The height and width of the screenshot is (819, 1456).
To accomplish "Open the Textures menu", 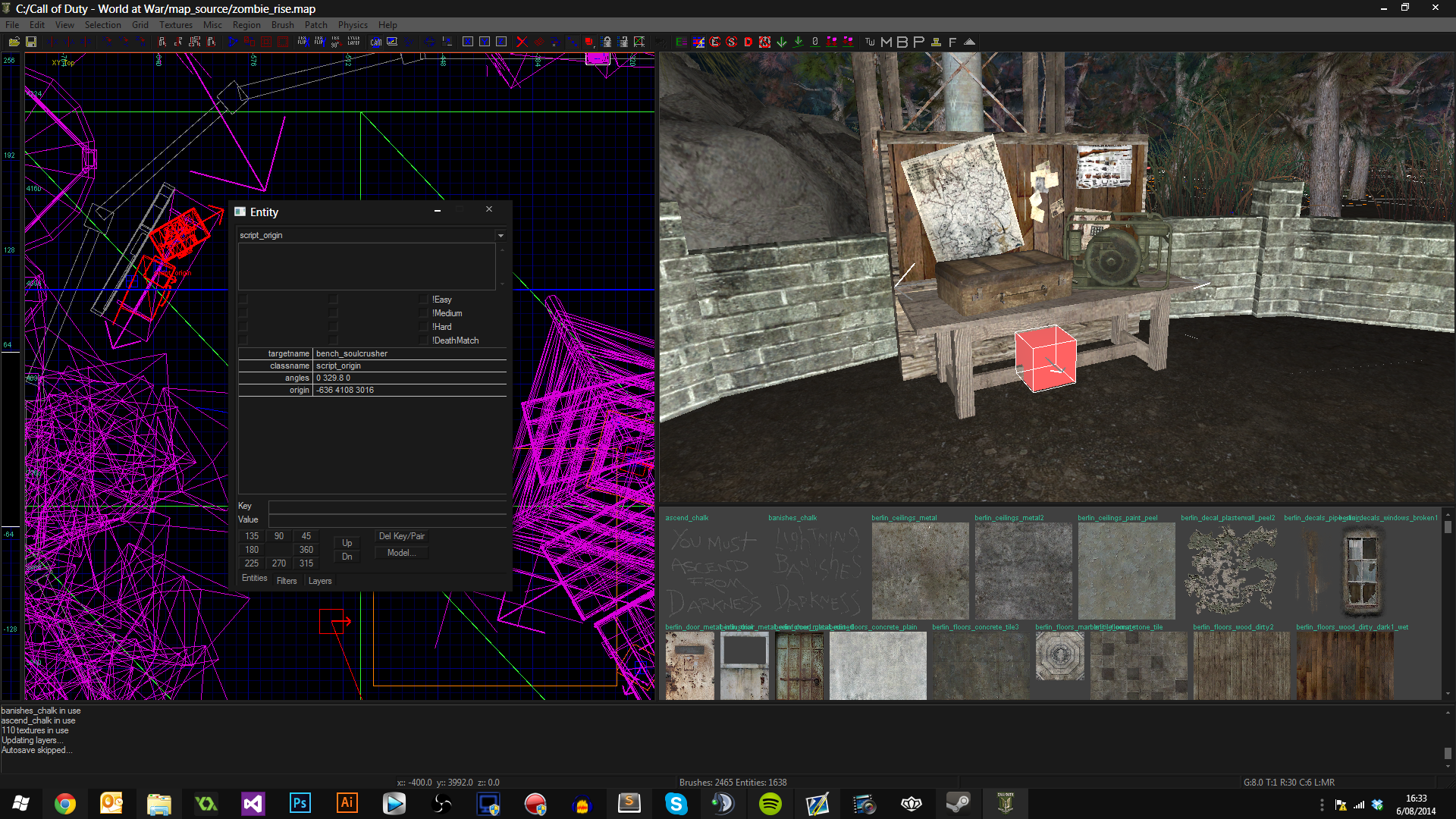I will click(x=176, y=25).
